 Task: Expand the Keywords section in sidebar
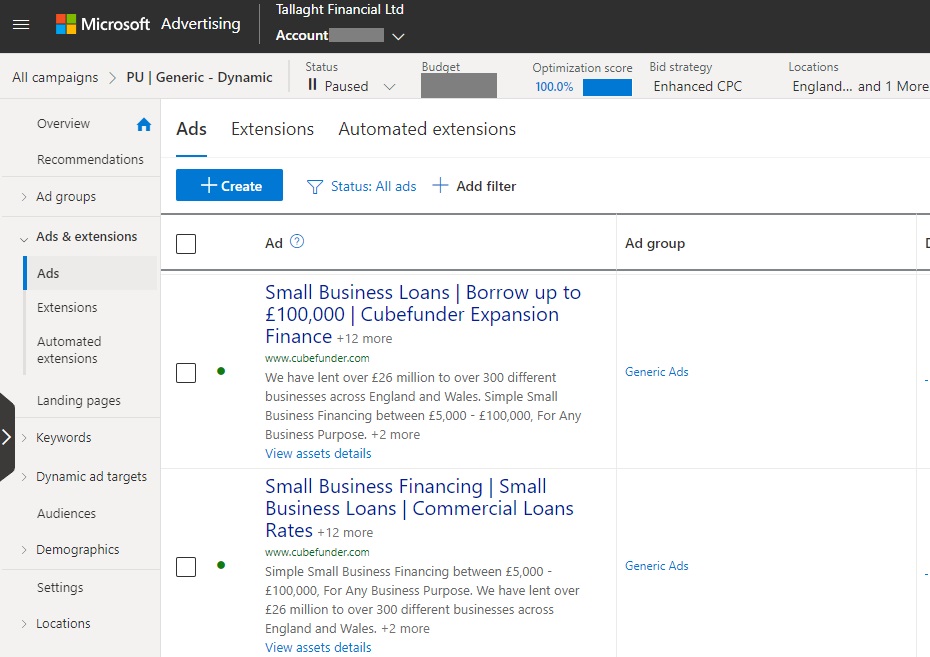point(24,438)
